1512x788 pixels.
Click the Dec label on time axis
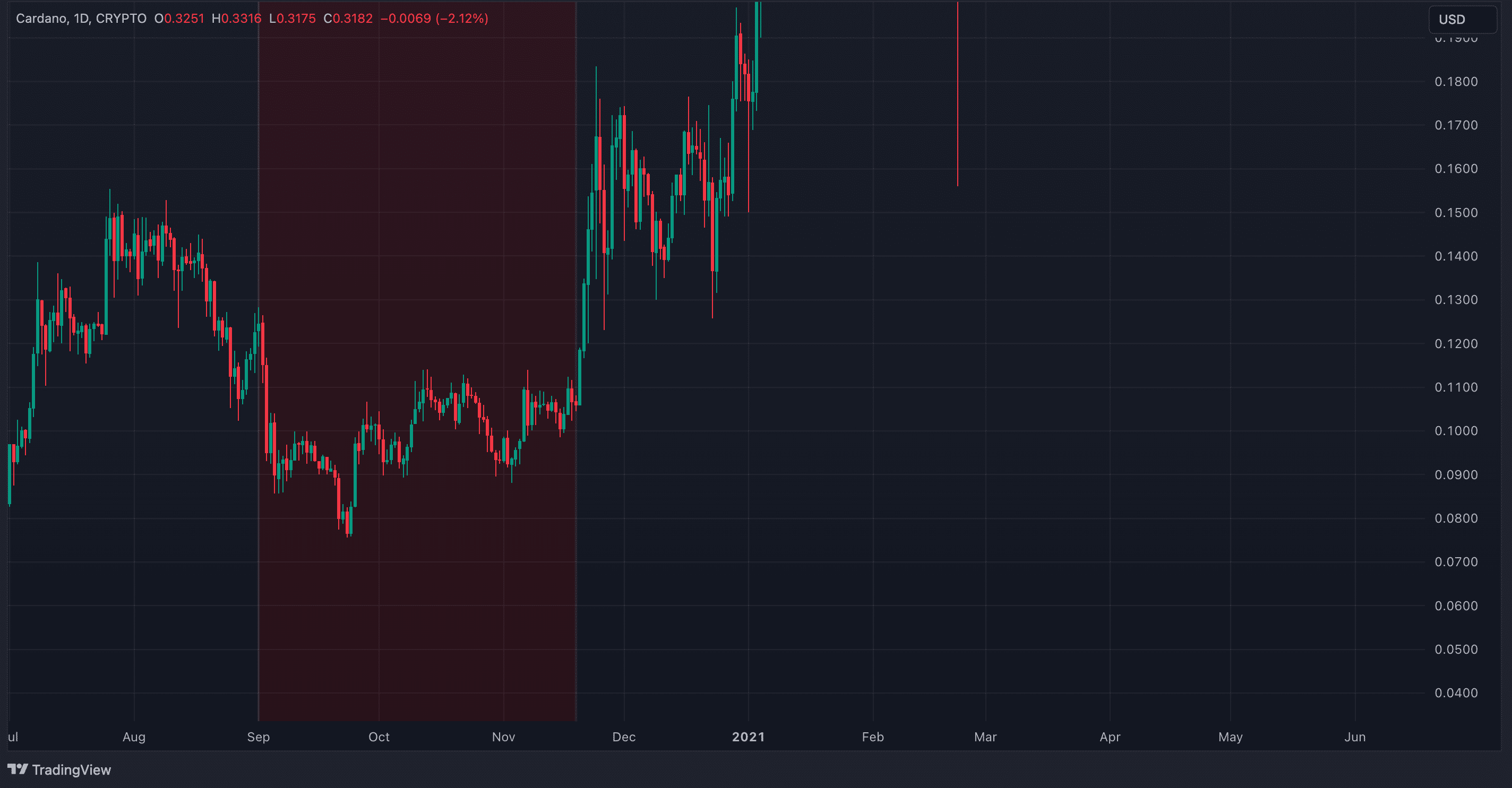click(x=624, y=737)
